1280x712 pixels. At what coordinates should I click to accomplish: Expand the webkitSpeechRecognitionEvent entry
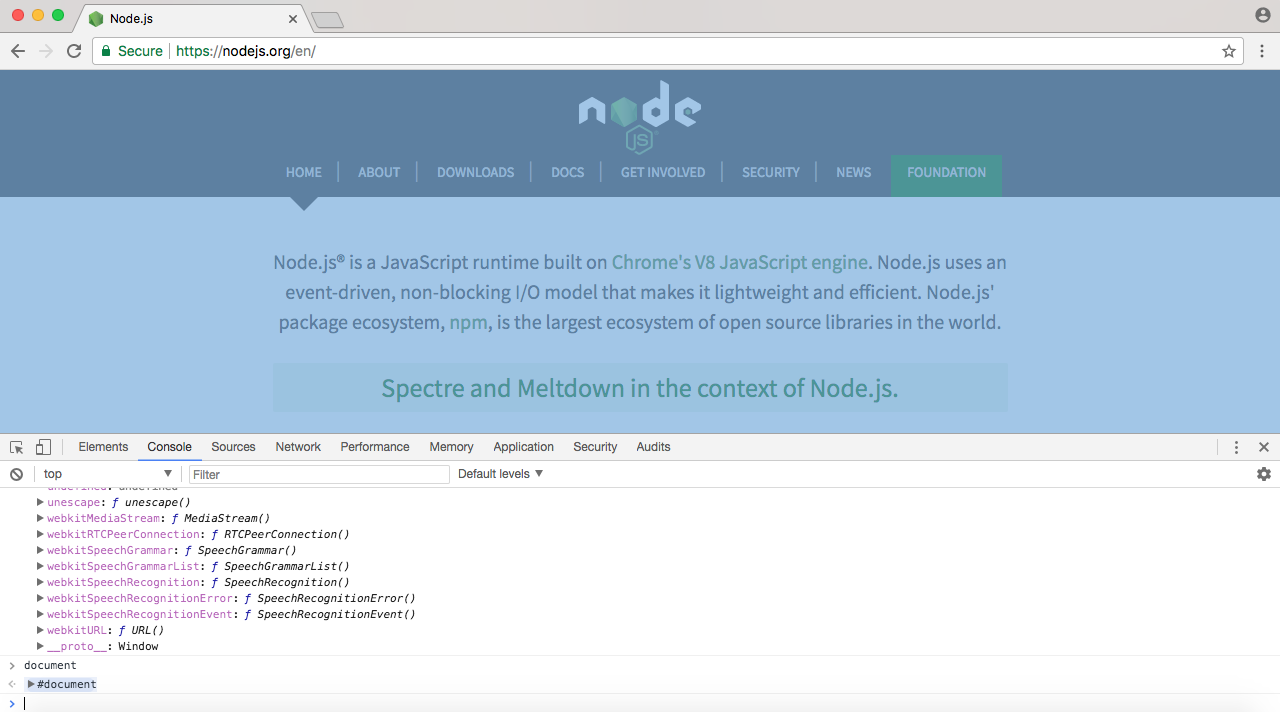[x=41, y=614]
